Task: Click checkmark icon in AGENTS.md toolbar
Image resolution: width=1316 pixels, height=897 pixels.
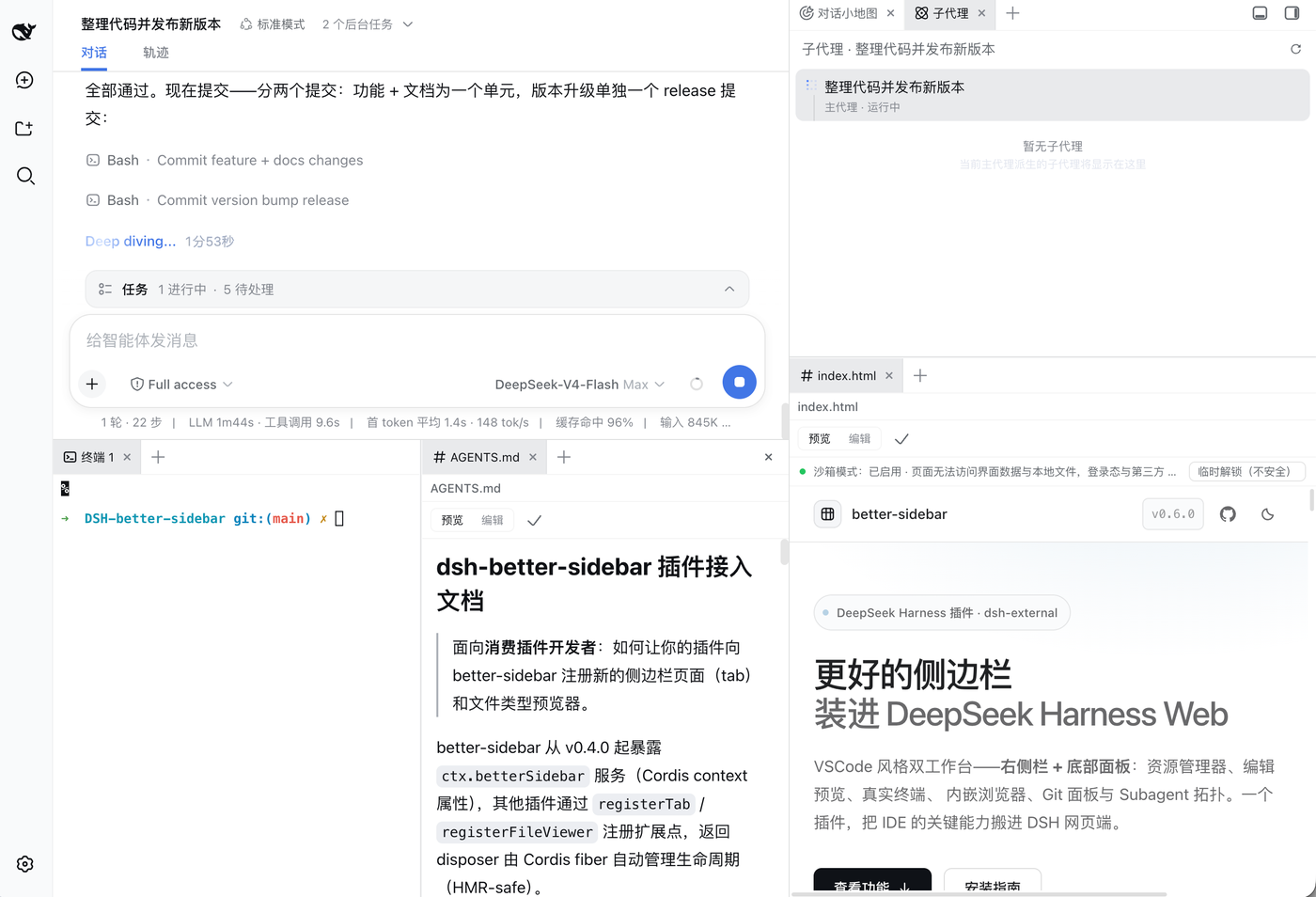Action: pyautogui.click(x=534, y=520)
